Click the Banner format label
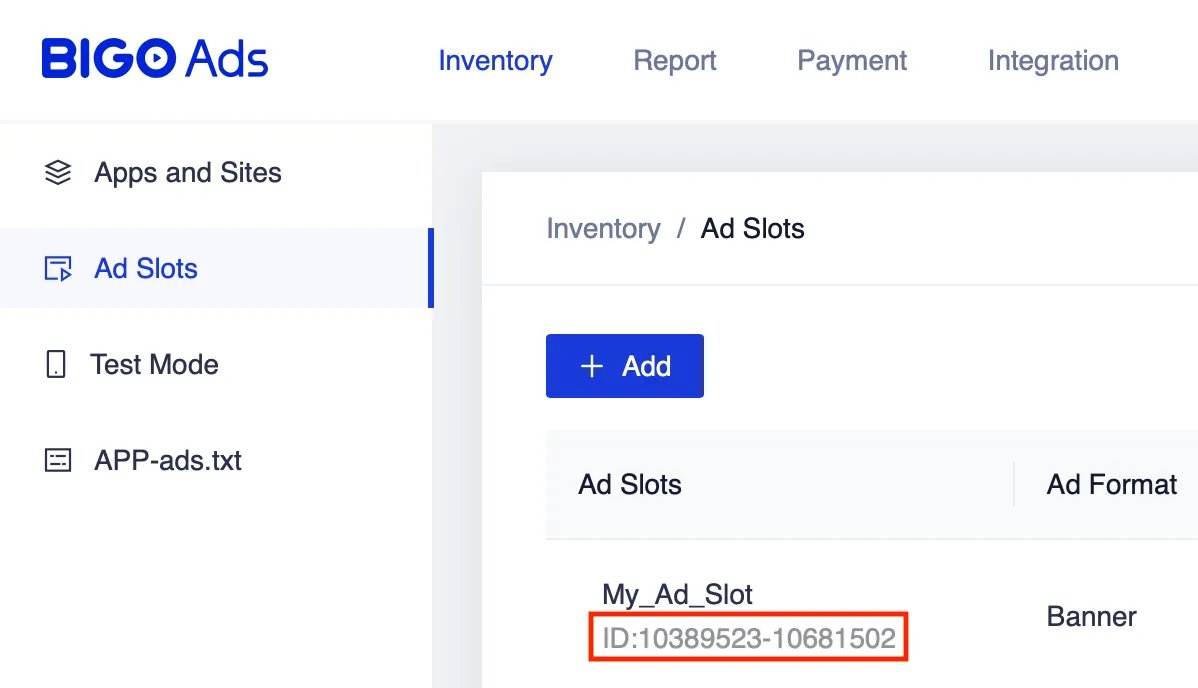 click(1090, 617)
